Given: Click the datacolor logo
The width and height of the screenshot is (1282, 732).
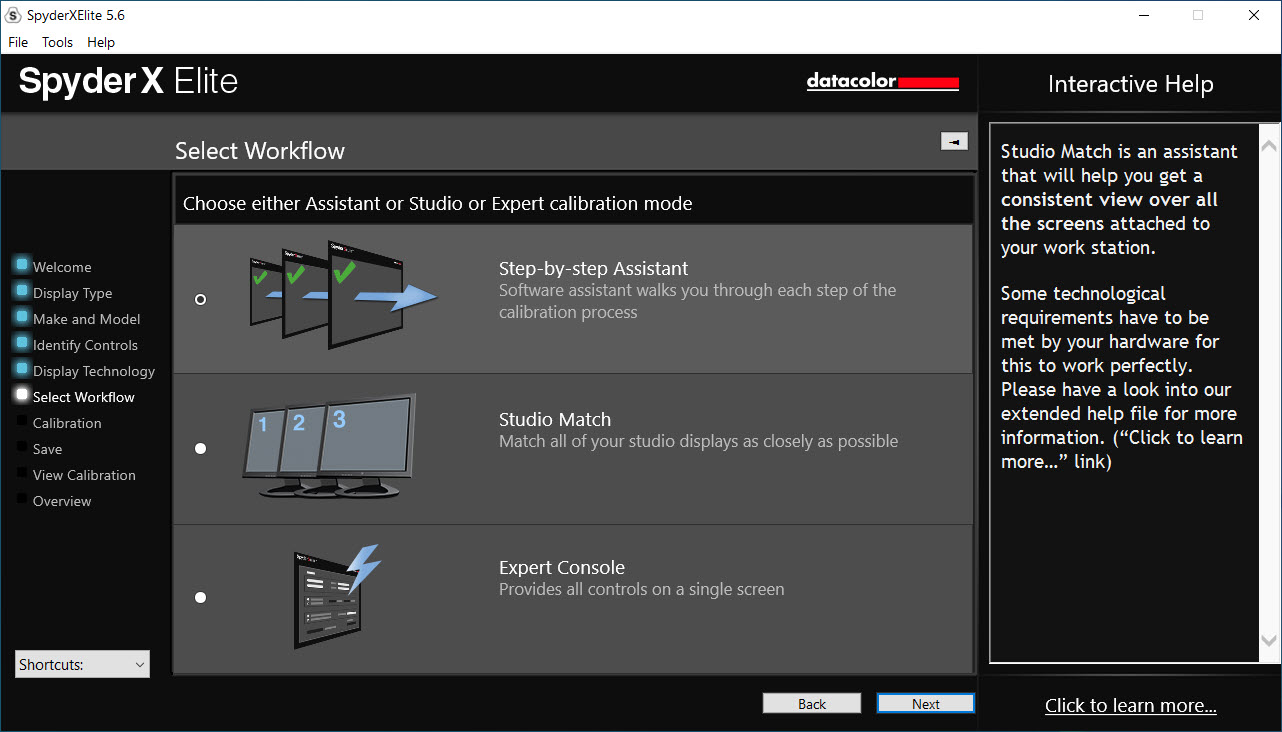Looking at the screenshot, I should click(883, 82).
